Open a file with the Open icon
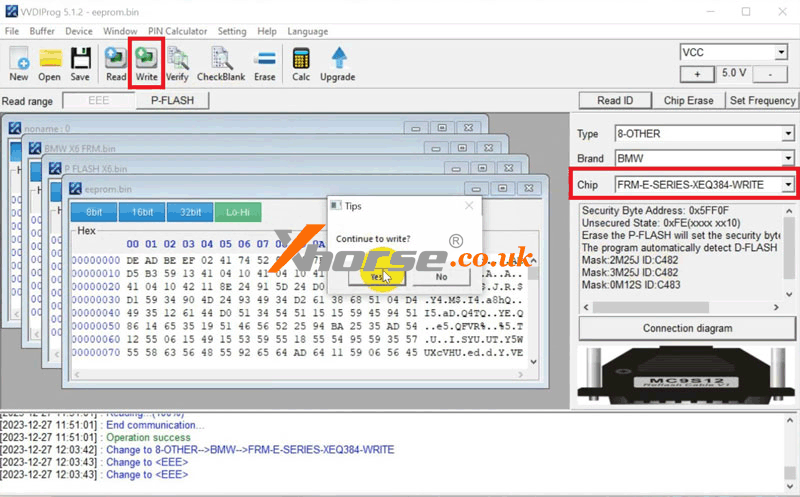The width and height of the screenshot is (800, 497). point(49,63)
